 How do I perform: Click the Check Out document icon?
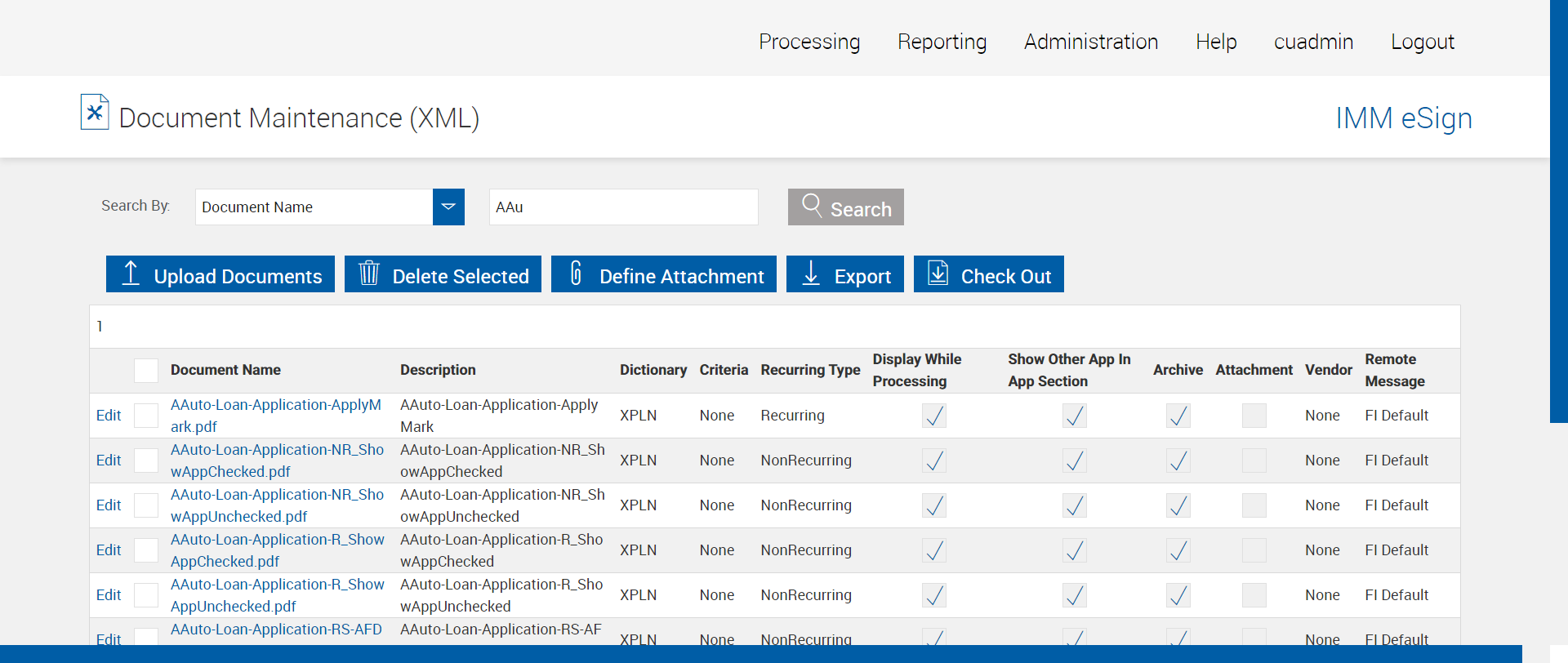938,274
